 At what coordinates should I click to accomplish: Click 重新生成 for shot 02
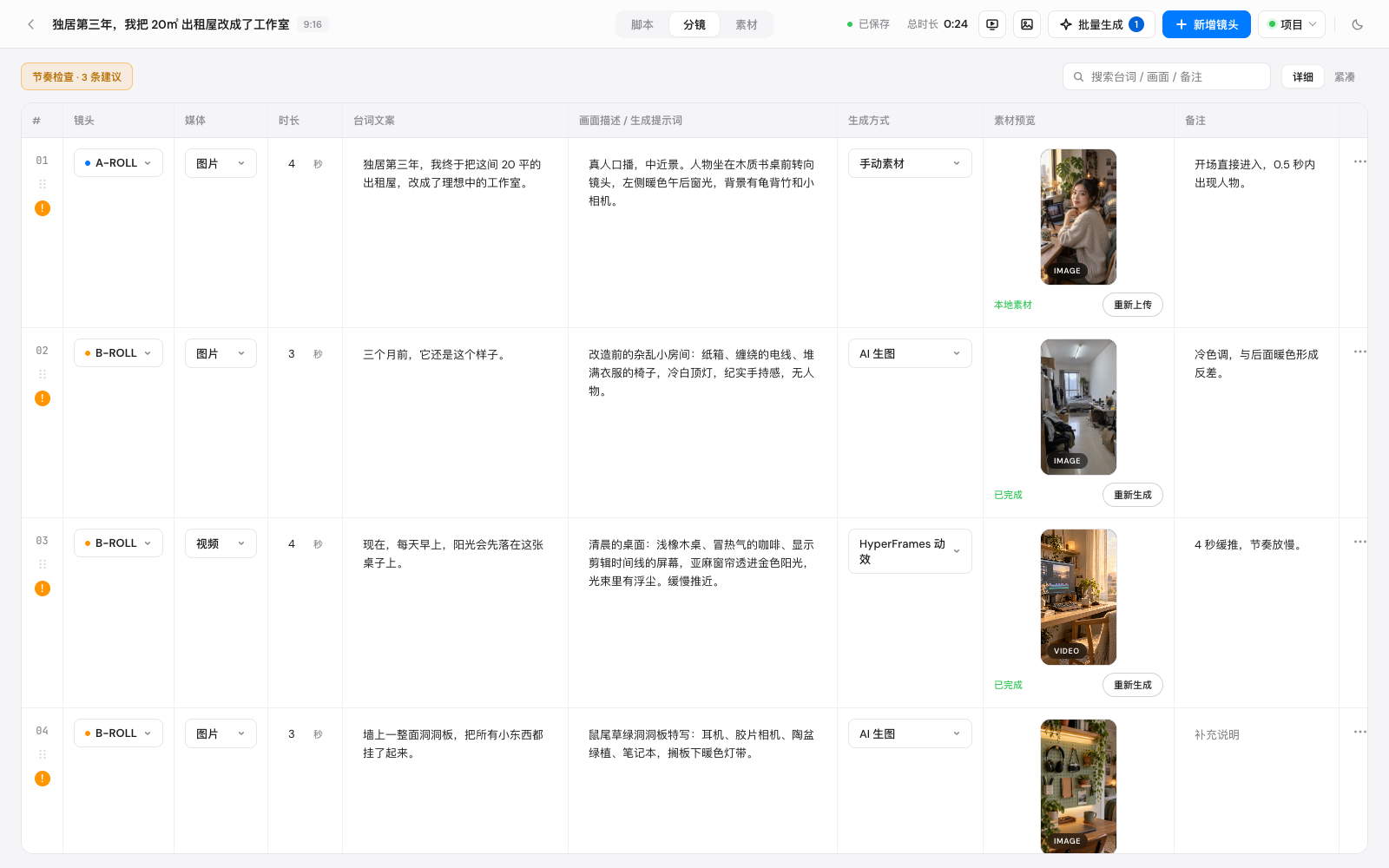1133,495
